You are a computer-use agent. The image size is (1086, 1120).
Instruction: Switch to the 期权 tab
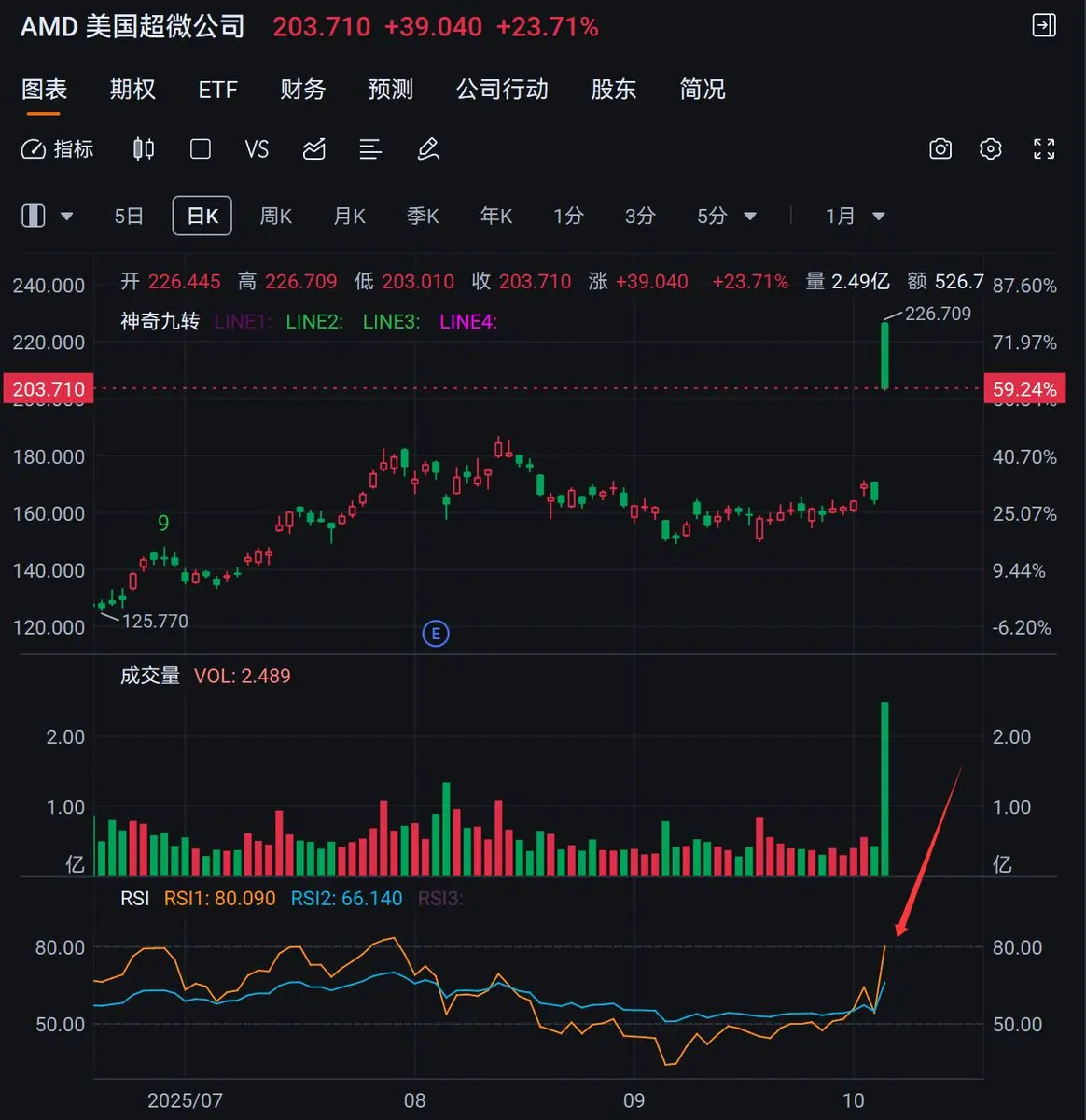coord(132,90)
